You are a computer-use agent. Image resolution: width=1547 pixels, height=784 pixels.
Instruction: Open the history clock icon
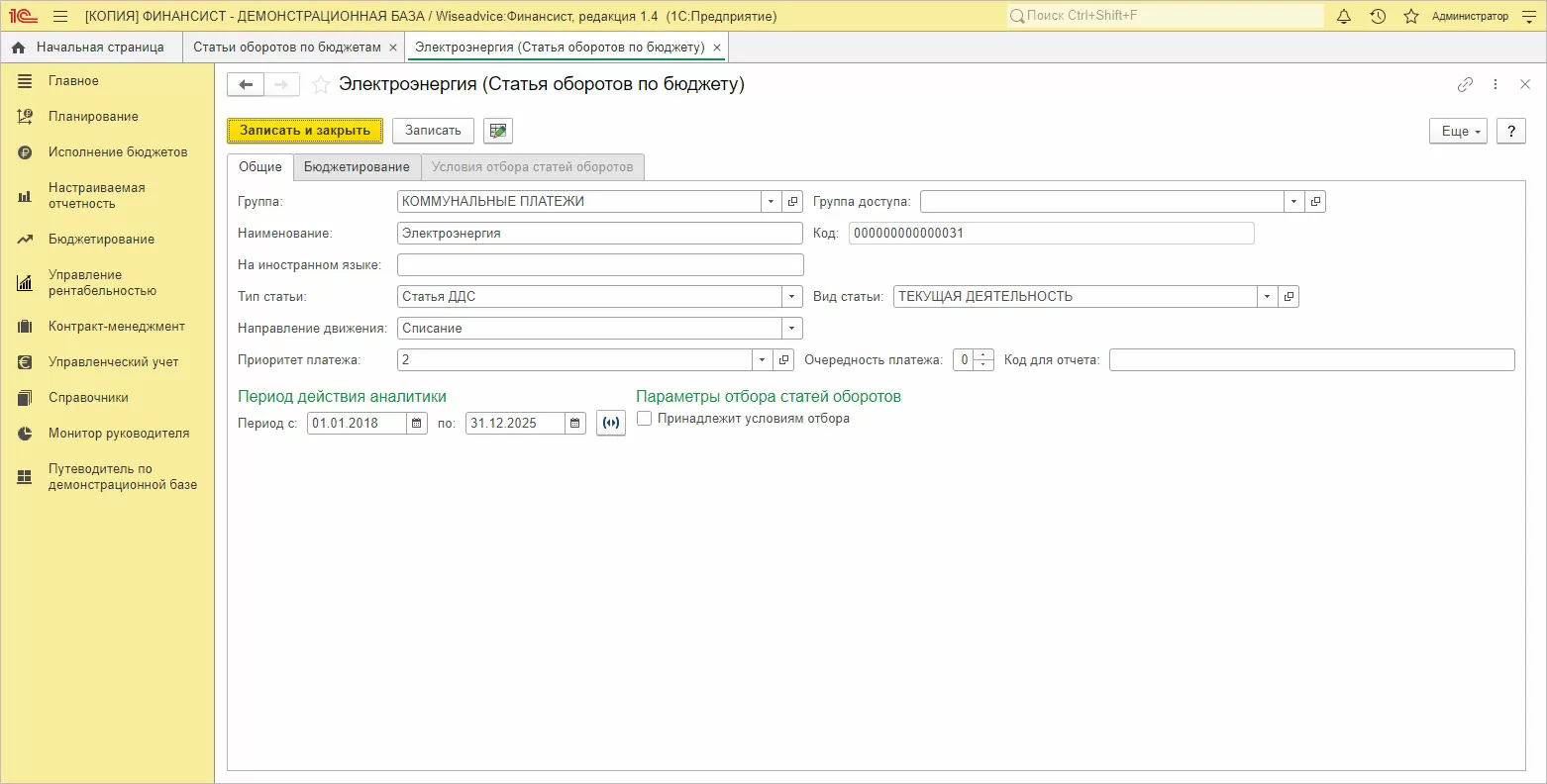1378,17
